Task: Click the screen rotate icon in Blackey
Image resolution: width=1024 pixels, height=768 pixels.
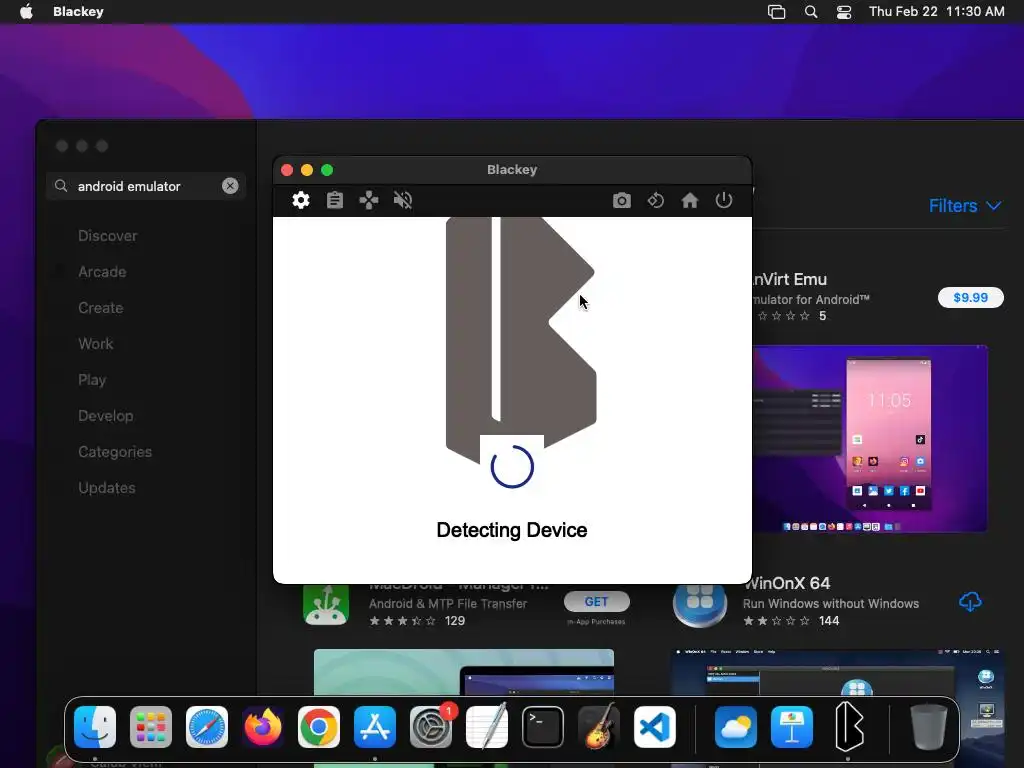Action: [656, 200]
